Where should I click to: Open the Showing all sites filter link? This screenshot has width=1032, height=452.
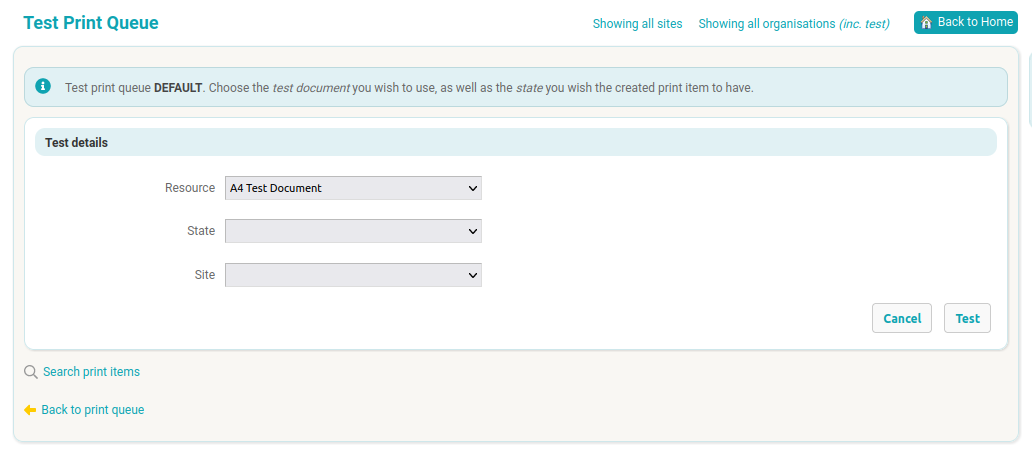(x=637, y=24)
